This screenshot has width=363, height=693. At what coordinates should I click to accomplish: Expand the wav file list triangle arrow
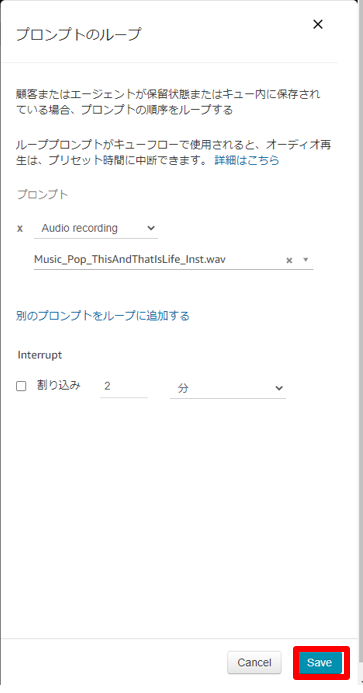pos(306,260)
